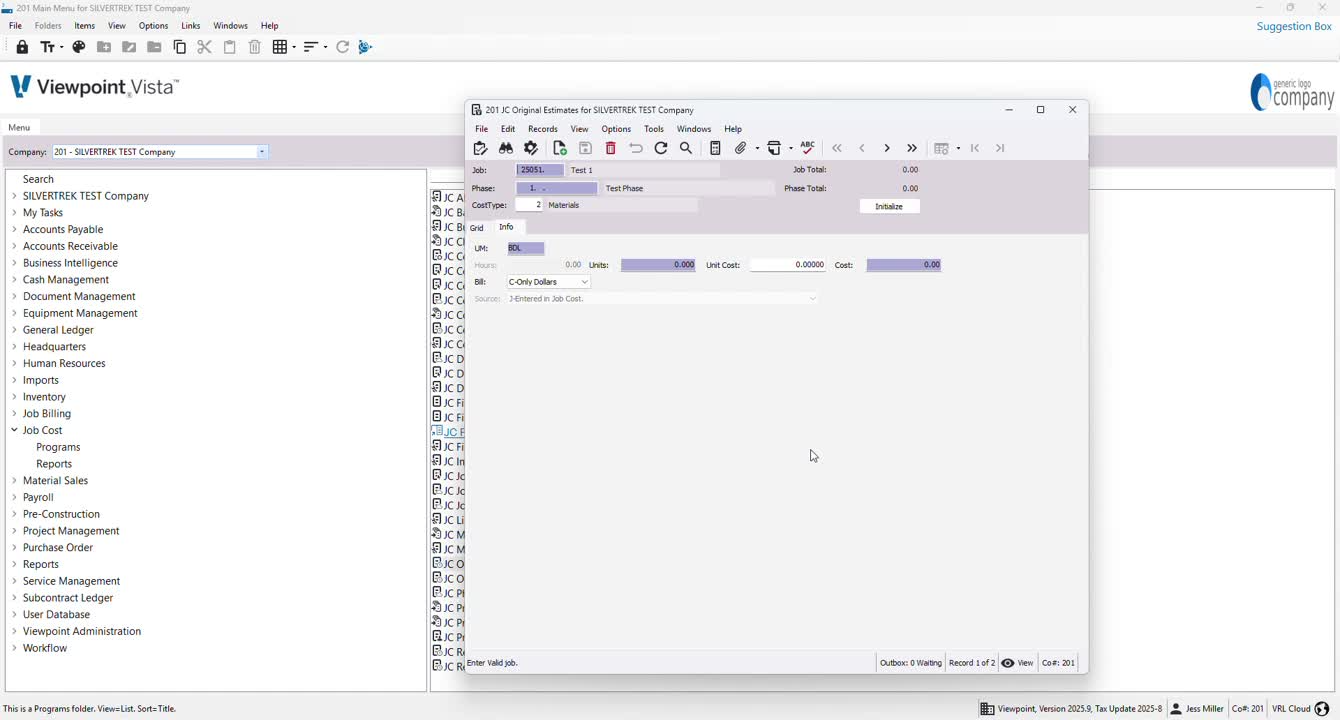1340x720 pixels.
Task: Go to last record double-right arrows
Action: [x=912, y=148]
